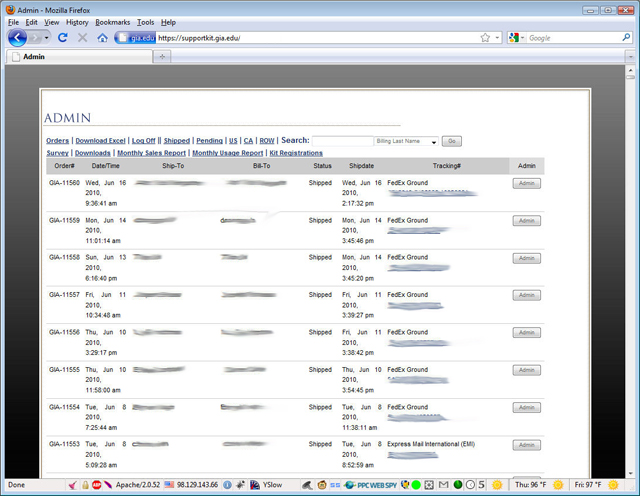The height and width of the screenshot is (496, 640).
Task: Click in the Search text field
Action: (342, 141)
